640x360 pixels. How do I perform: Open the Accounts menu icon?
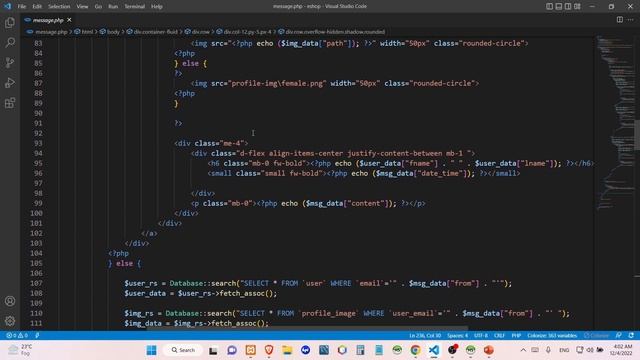(x=10, y=301)
